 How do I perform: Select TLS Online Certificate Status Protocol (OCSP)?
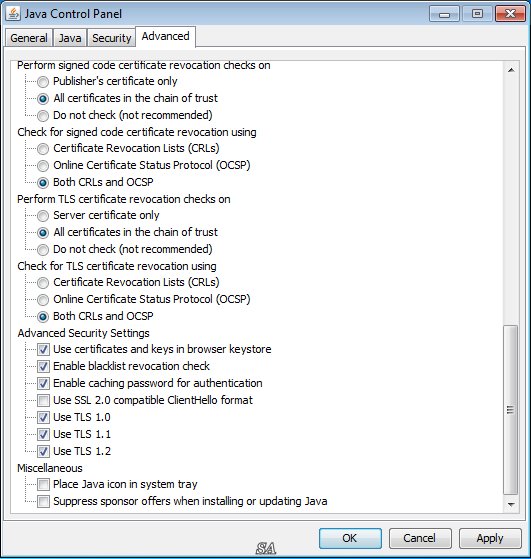click(x=43, y=299)
